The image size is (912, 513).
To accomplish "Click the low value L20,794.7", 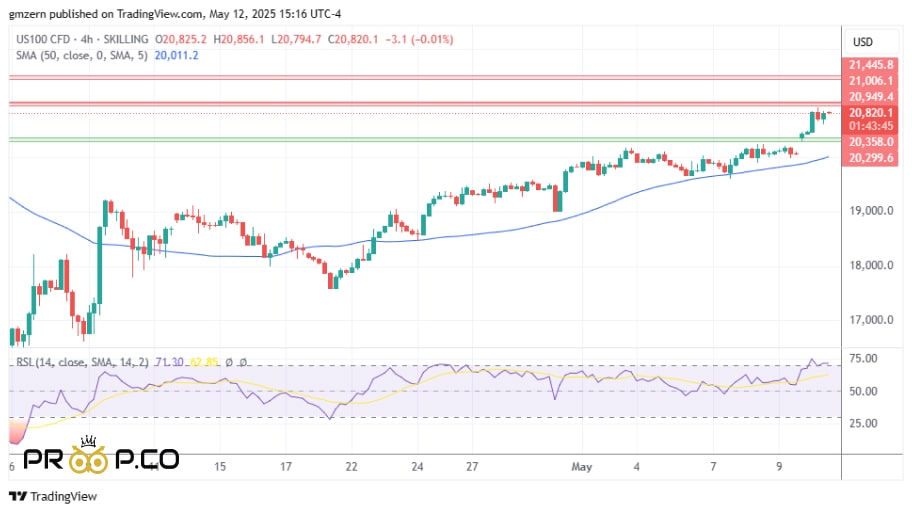I will (295, 39).
